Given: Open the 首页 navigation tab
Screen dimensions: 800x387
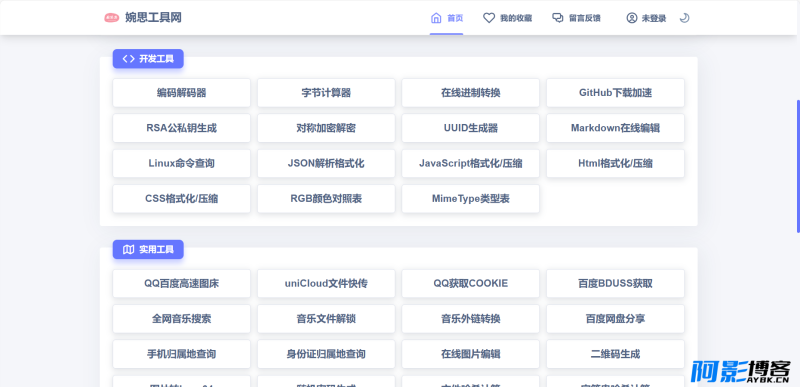Looking at the screenshot, I should click(446, 18).
